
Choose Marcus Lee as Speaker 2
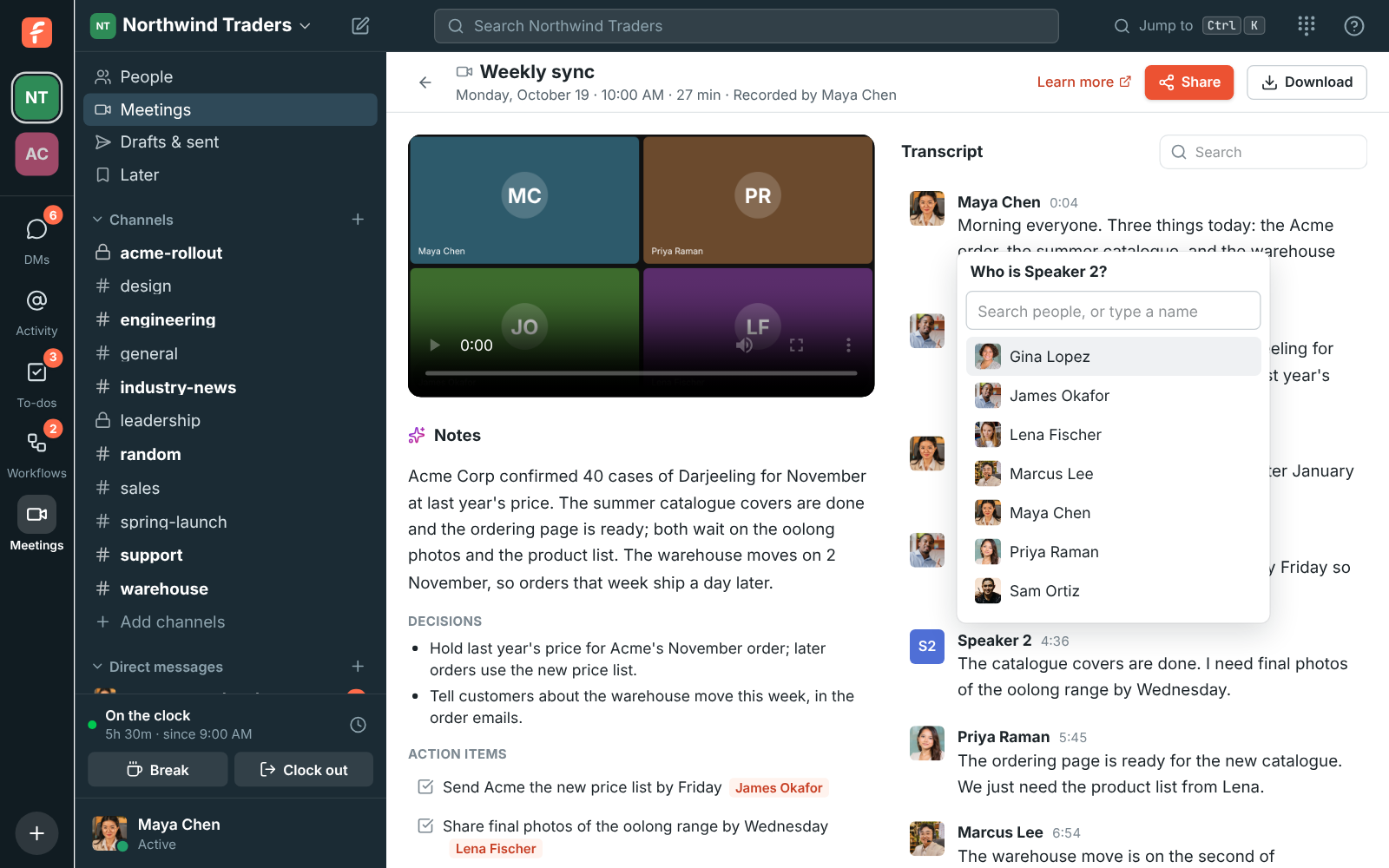pyautogui.click(x=1113, y=474)
